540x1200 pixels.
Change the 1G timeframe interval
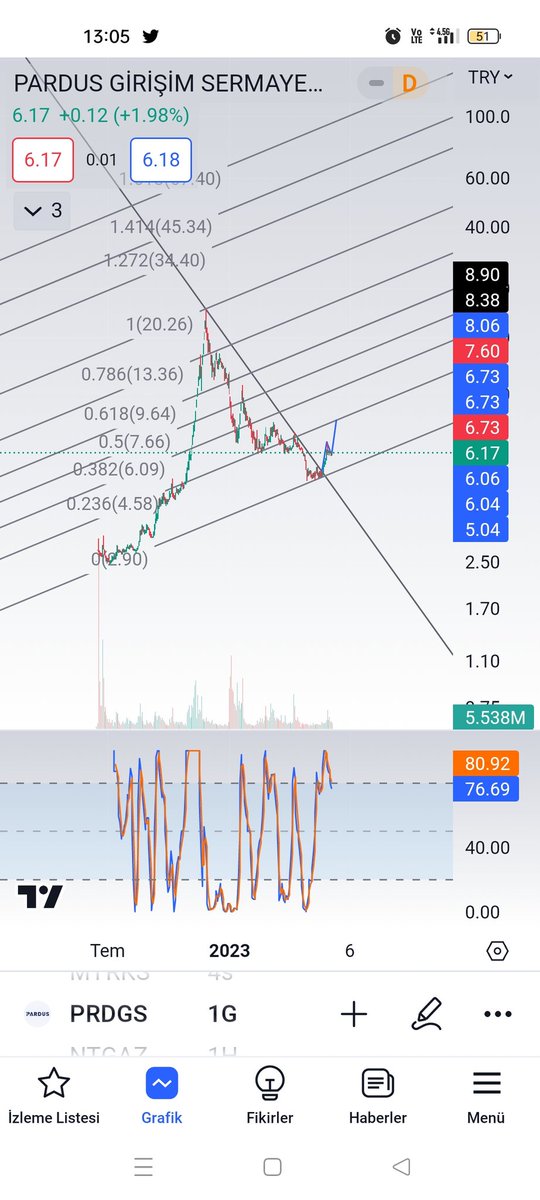point(222,1014)
